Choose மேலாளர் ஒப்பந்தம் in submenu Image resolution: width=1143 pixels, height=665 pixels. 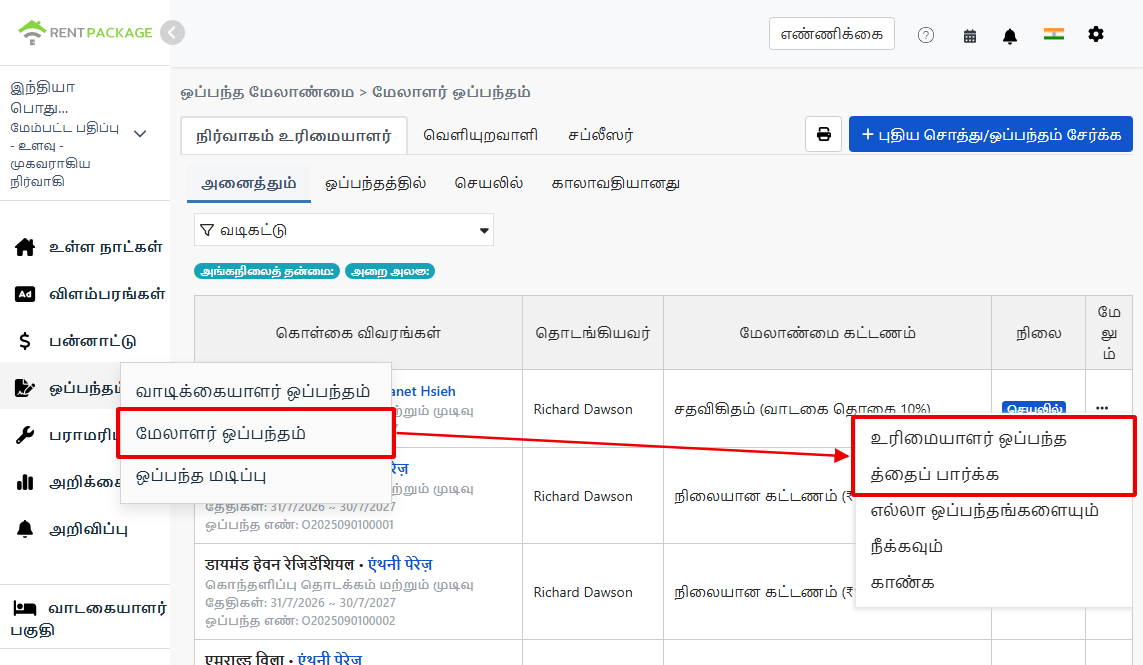point(256,434)
